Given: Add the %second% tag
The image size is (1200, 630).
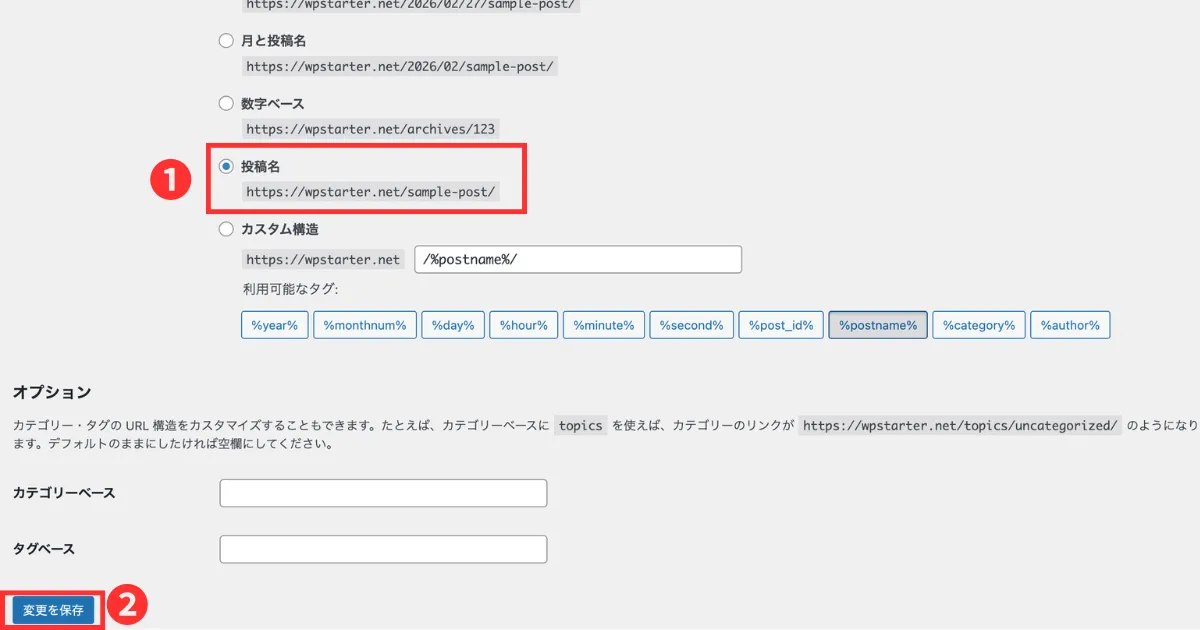Looking at the screenshot, I should (692, 325).
